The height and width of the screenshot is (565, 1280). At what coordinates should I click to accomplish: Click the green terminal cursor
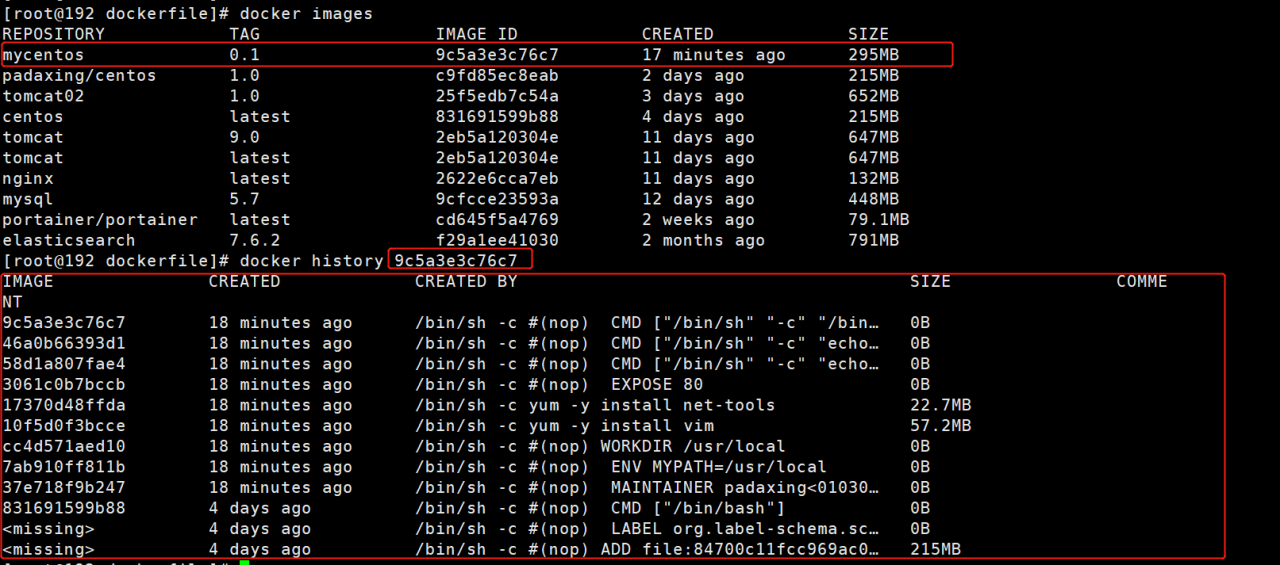pos(244,562)
